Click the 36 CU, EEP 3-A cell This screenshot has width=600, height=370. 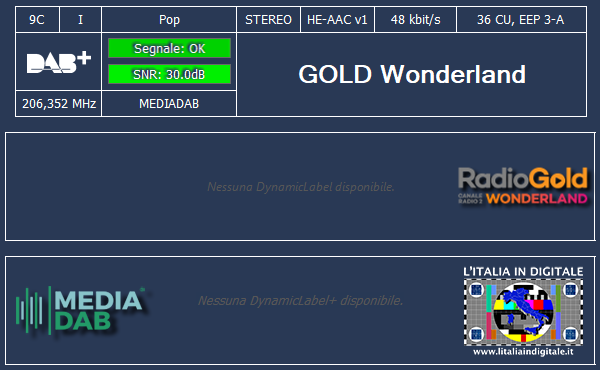tap(521, 20)
